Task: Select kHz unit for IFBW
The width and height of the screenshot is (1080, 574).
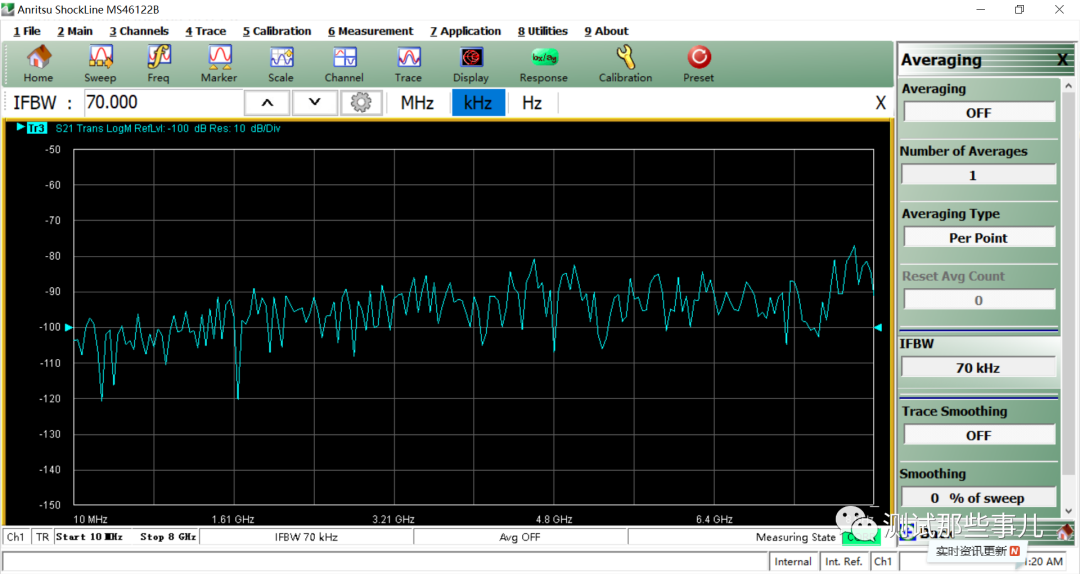Action: (x=478, y=103)
